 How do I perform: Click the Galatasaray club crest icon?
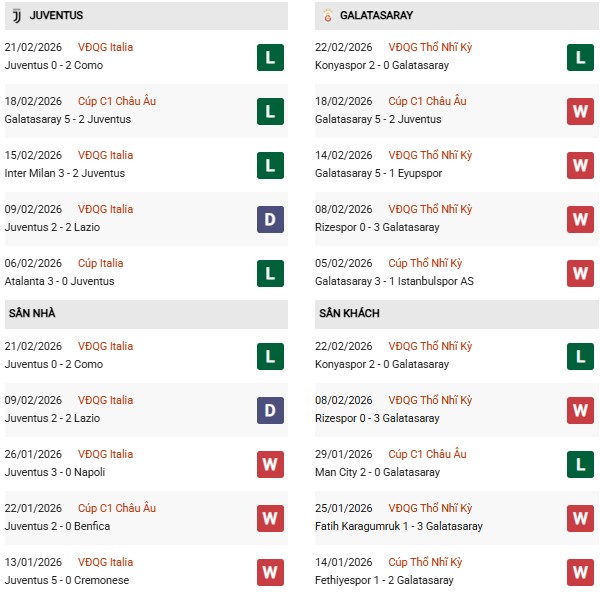tap(327, 16)
